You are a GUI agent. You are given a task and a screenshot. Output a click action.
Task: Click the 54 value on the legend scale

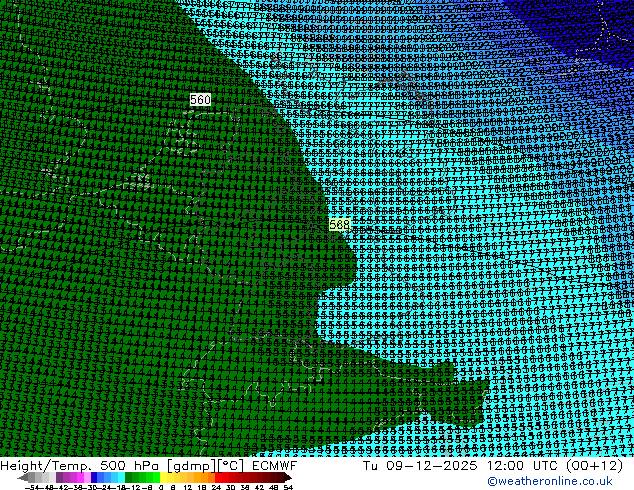pyautogui.click(x=288, y=487)
